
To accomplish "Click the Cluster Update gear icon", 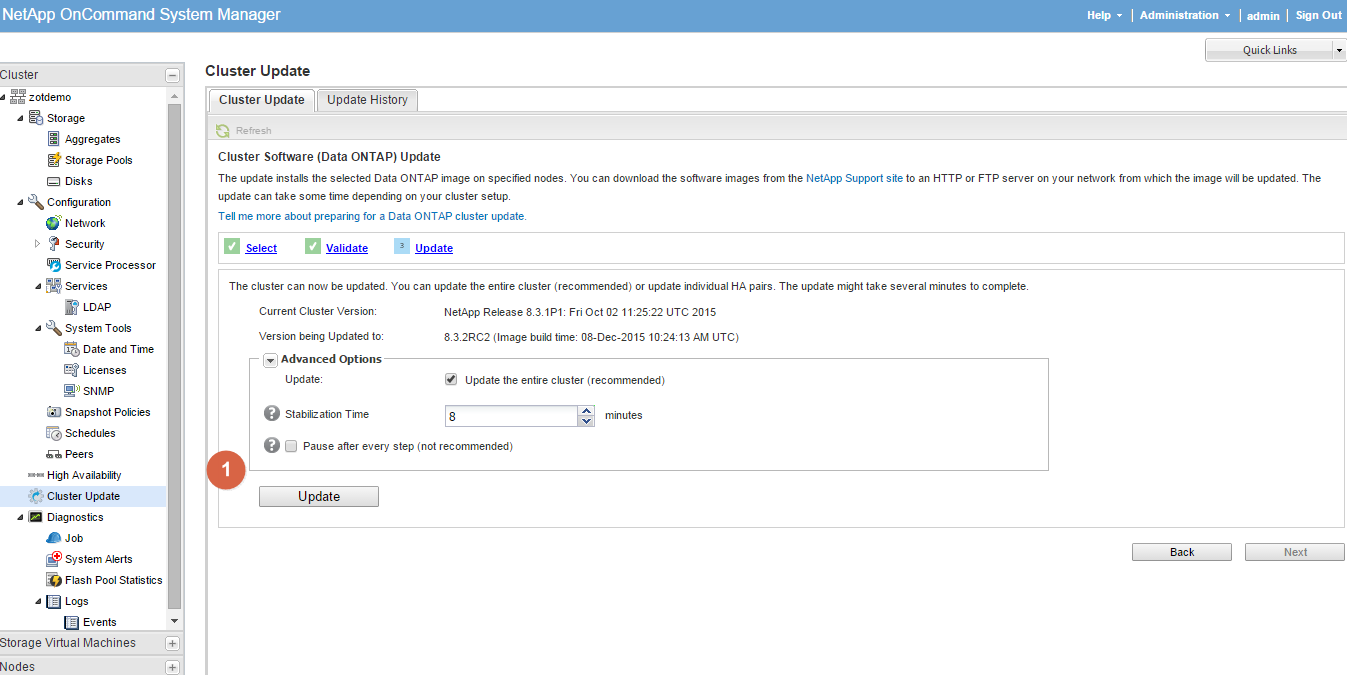I will [x=36, y=496].
